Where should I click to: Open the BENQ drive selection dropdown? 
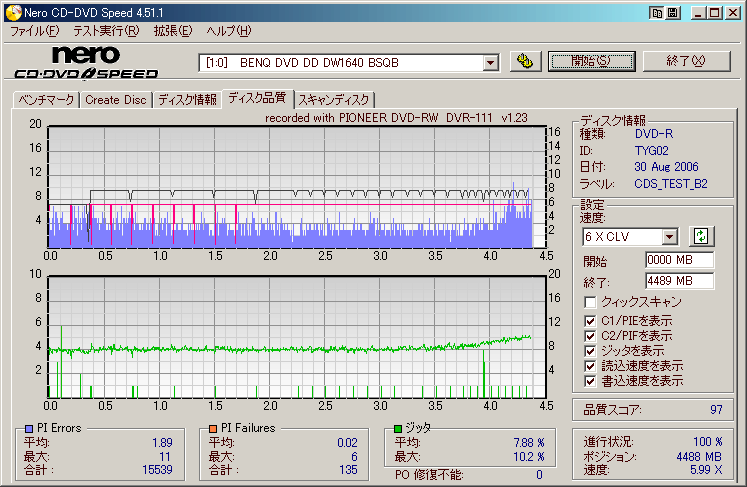pos(490,63)
